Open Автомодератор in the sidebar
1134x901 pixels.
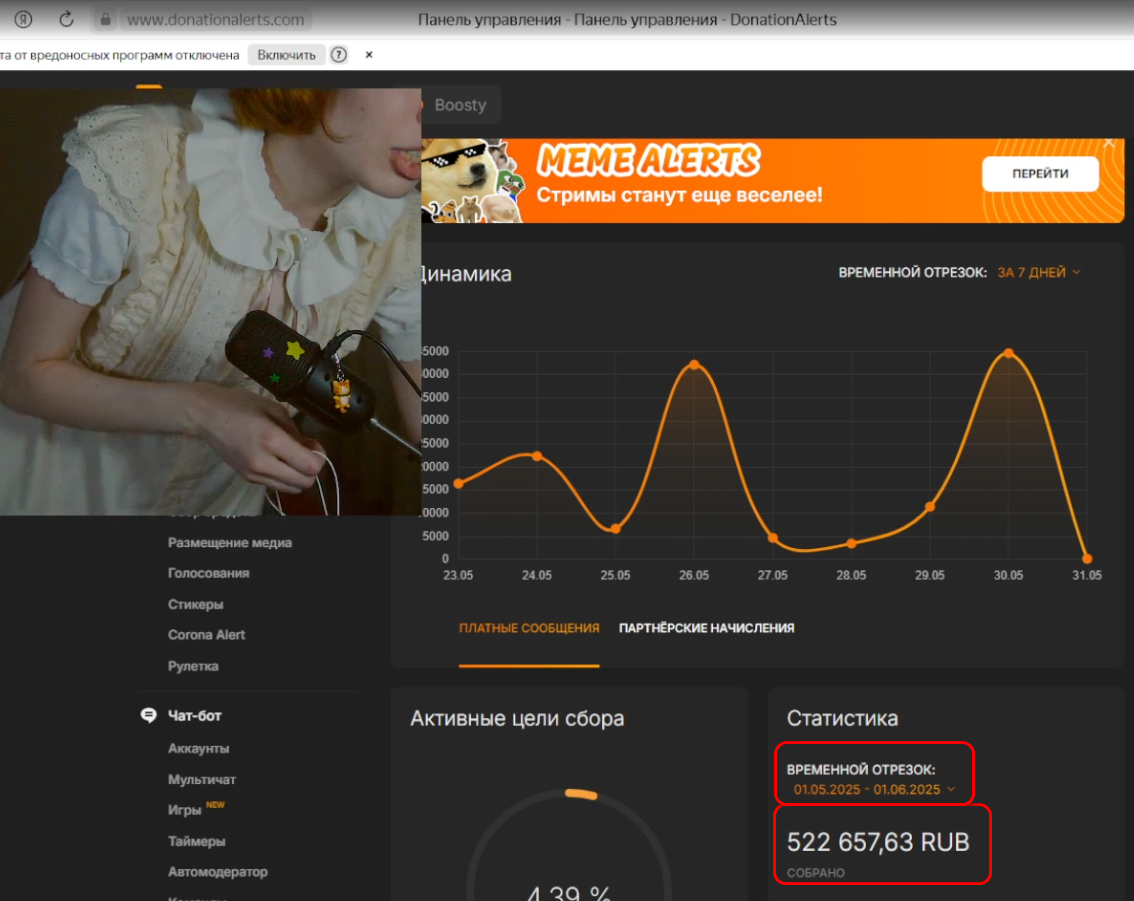click(x=218, y=872)
